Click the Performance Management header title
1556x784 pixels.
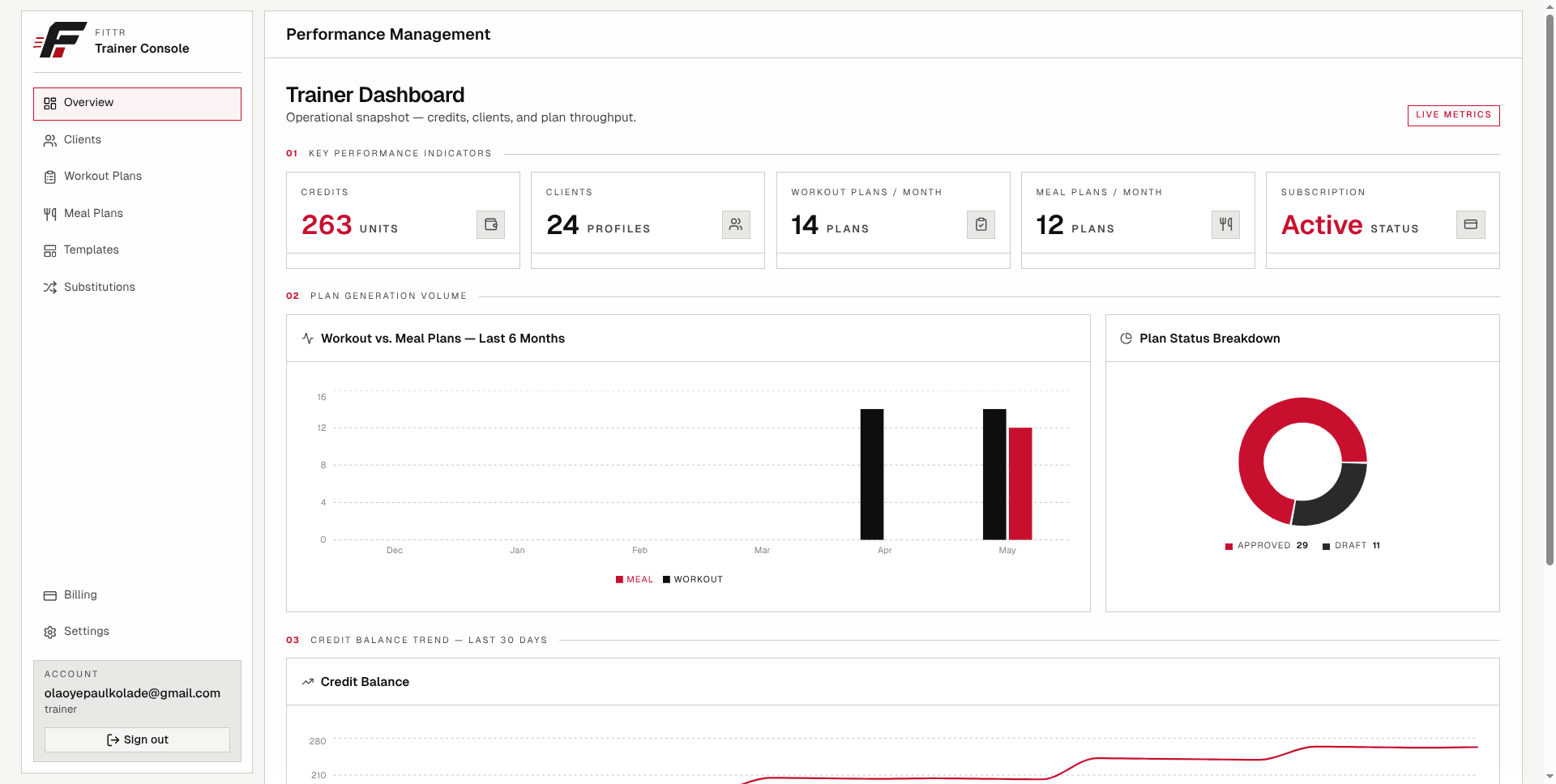point(388,35)
